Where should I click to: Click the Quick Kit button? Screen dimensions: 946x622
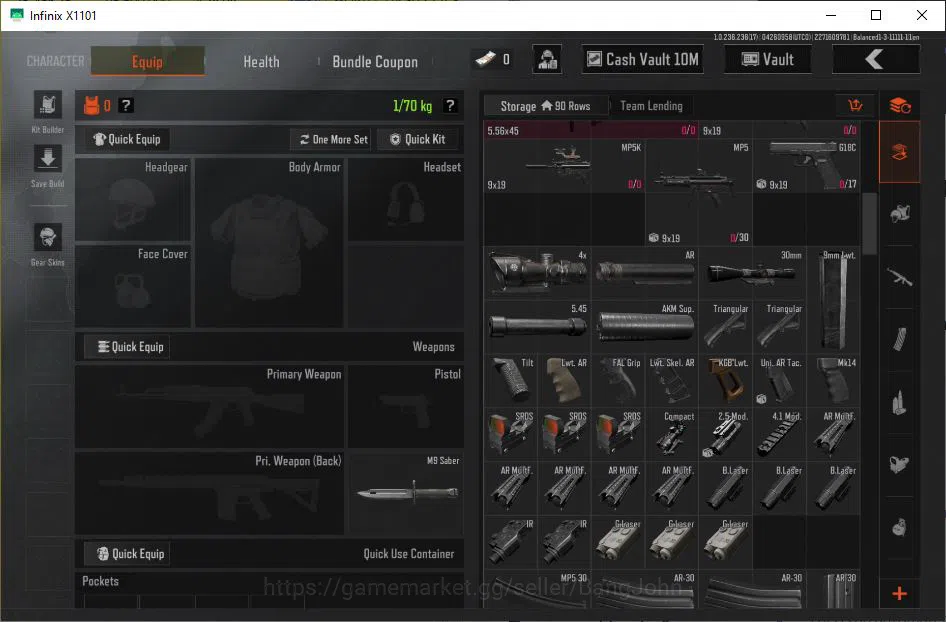pyautogui.click(x=417, y=139)
